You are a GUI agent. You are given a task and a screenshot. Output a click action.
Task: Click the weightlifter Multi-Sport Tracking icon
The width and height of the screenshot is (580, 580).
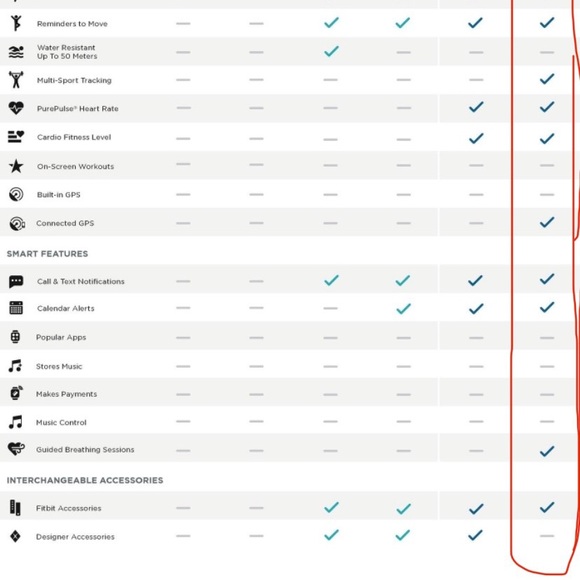click(16, 80)
